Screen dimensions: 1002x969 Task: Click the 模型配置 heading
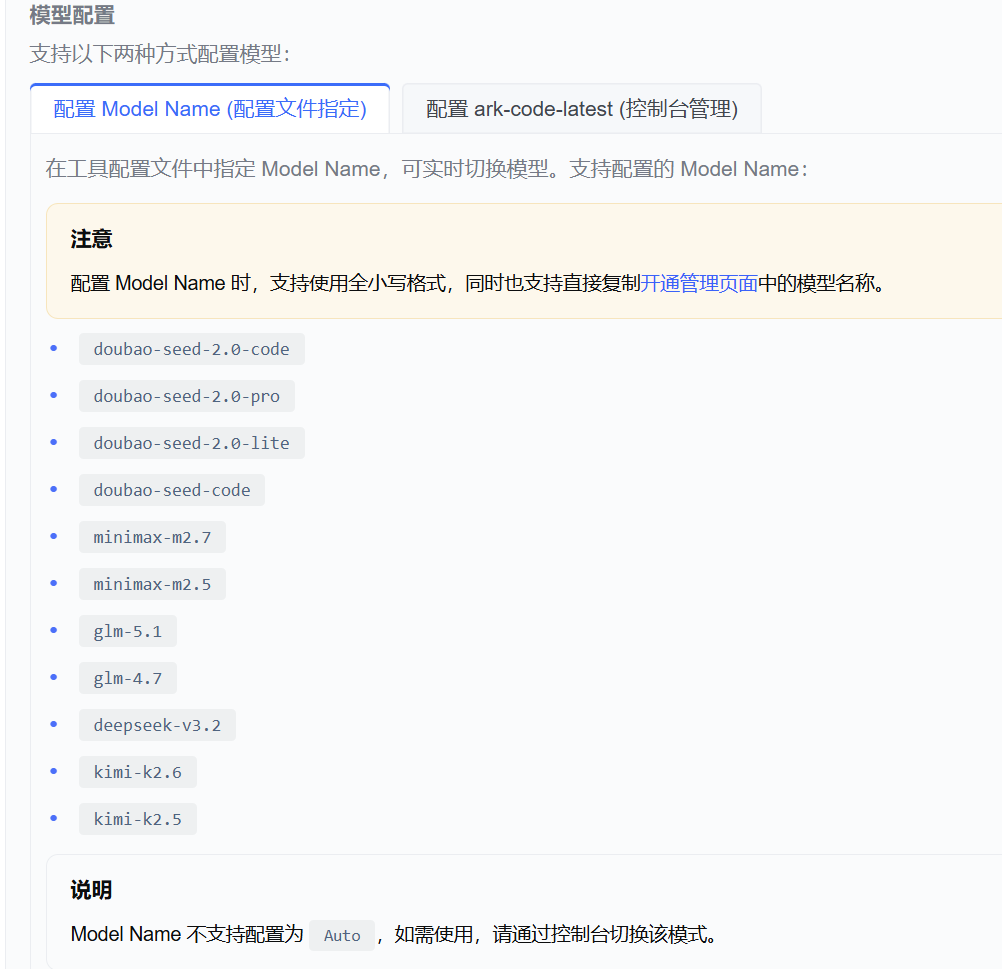(70, 15)
